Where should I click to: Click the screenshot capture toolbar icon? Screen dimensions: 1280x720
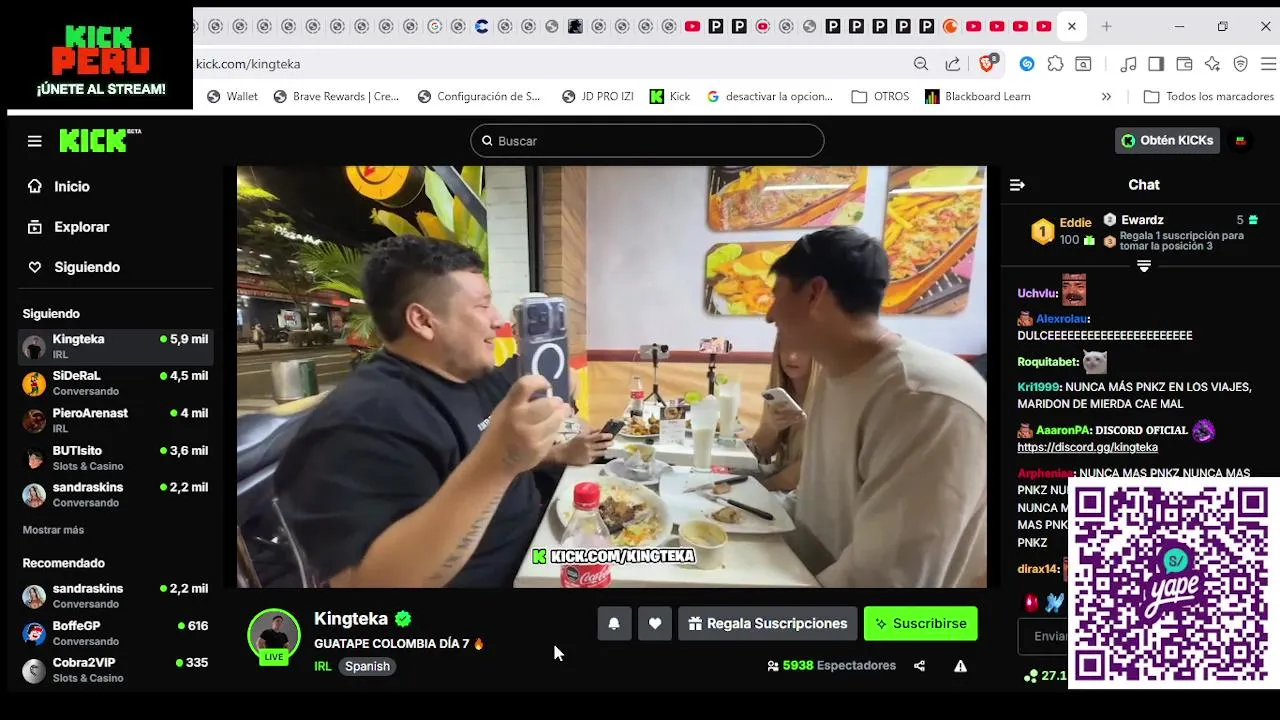click(x=1083, y=64)
